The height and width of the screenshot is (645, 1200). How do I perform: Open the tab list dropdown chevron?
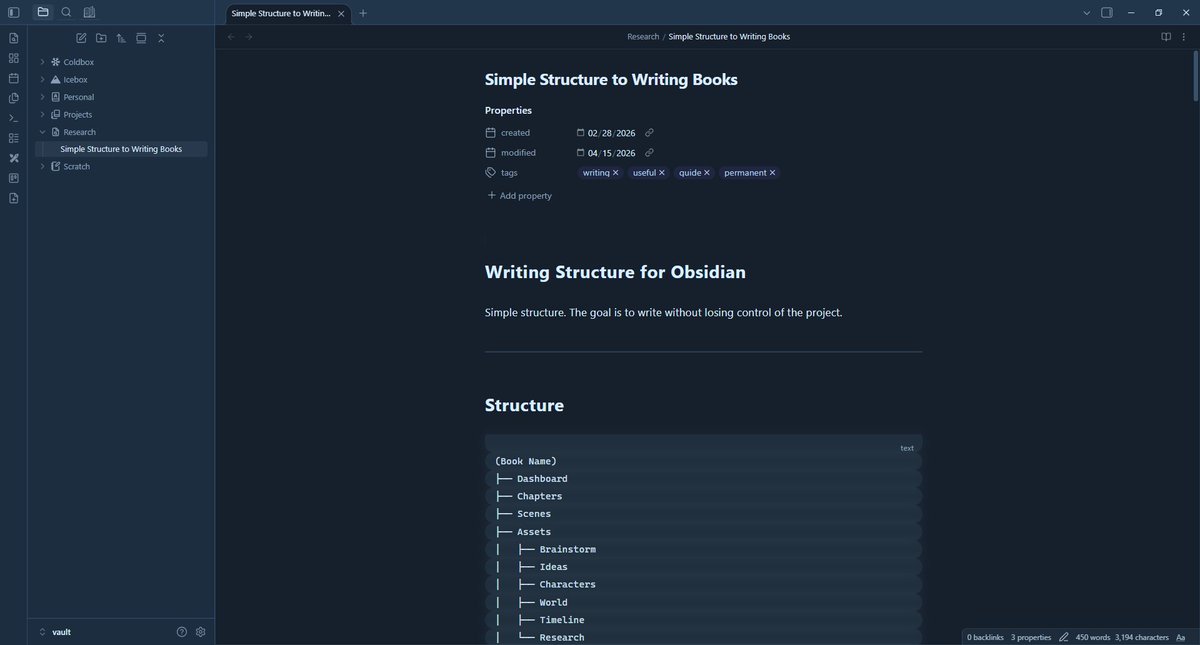pyautogui.click(x=1087, y=13)
